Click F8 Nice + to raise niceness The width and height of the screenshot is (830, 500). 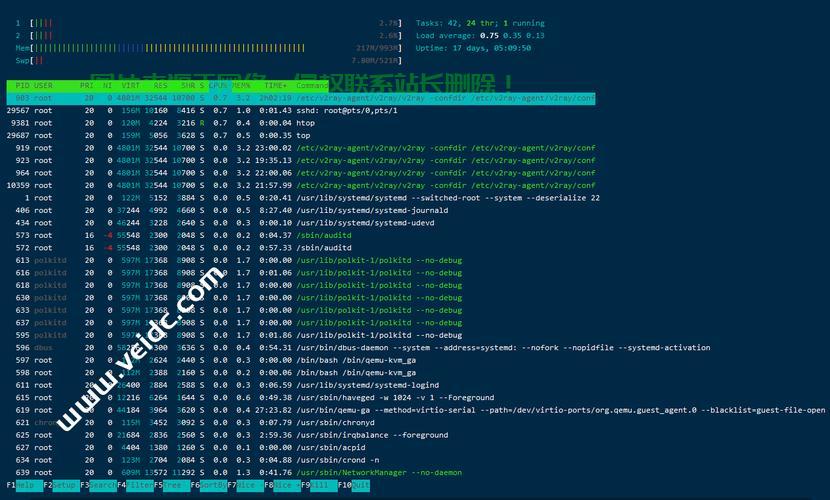click(282, 485)
